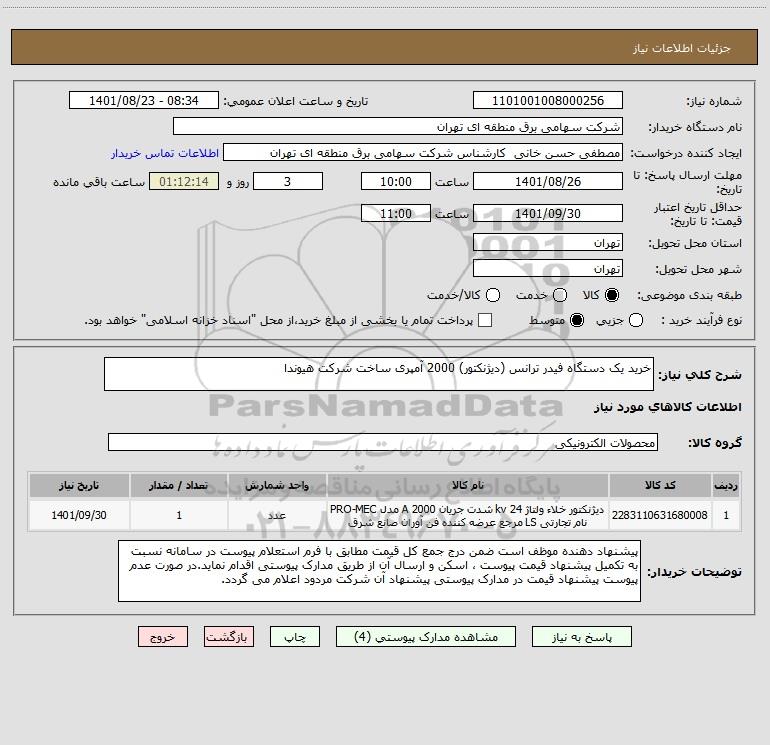
Task: Click the اطلاعات کالاهای مورد نیاز heading
Action: coord(667,407)
